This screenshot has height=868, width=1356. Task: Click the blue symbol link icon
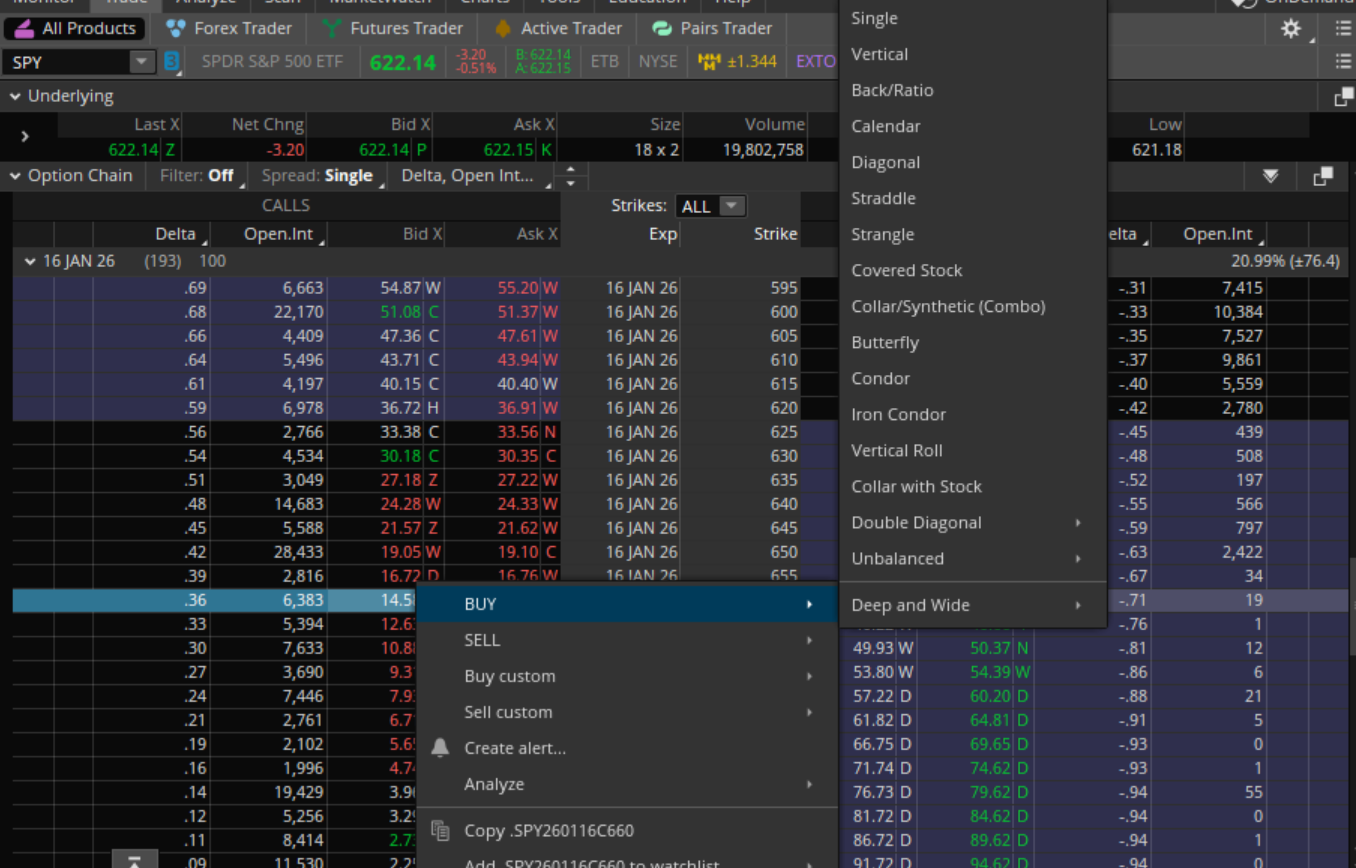coord(172,62)
